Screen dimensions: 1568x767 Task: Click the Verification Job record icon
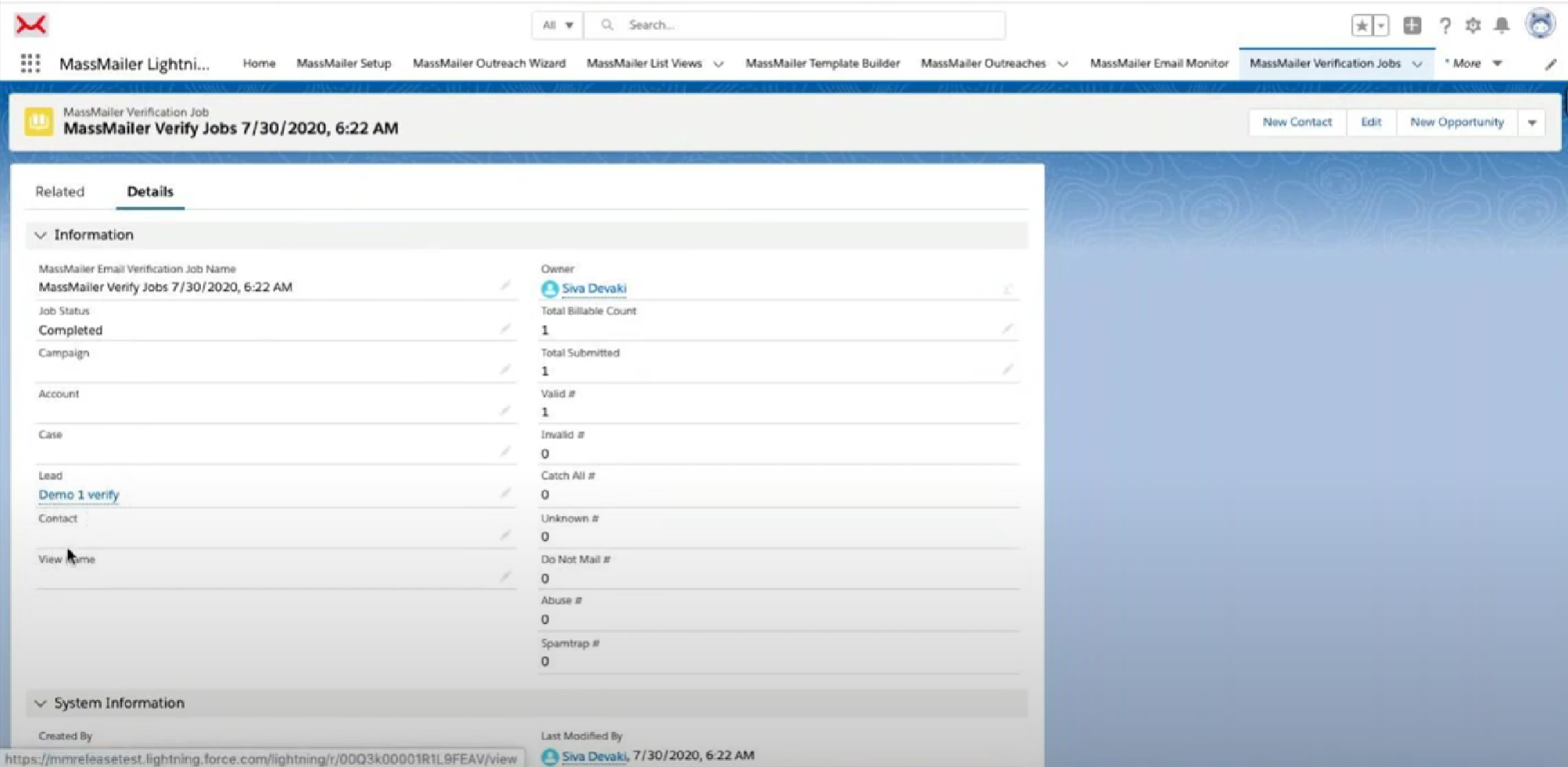pyautogui.click(x=38, y=121)
